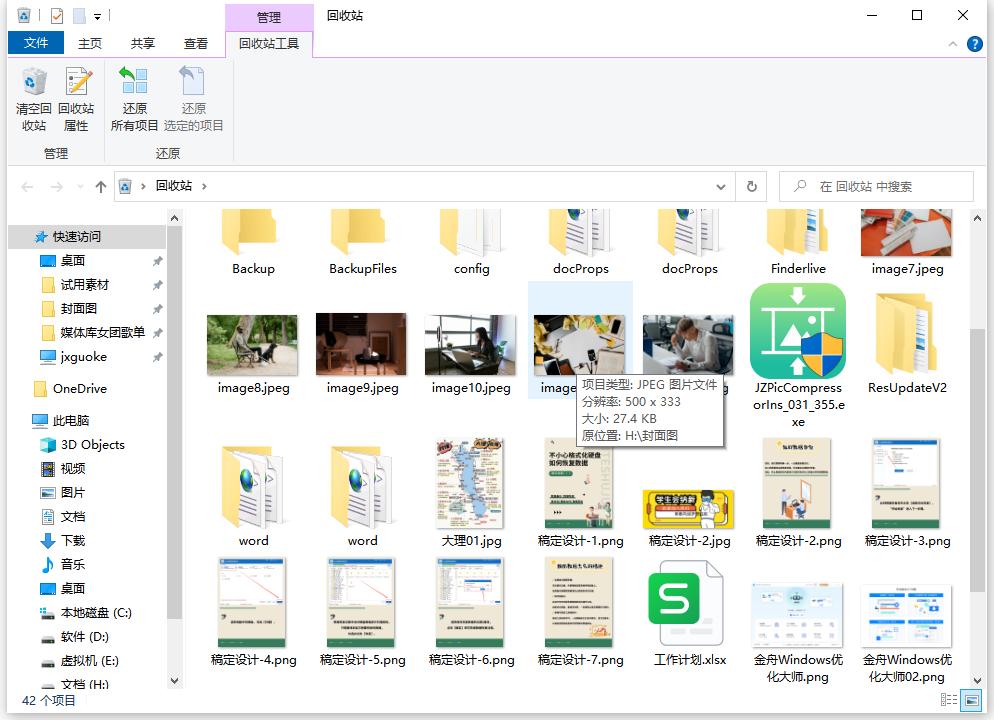This screenshot has width=994, height=720.
Task: Open 回收站属性 (Recycle Bin properties)
Action: [x=76, y=99]
